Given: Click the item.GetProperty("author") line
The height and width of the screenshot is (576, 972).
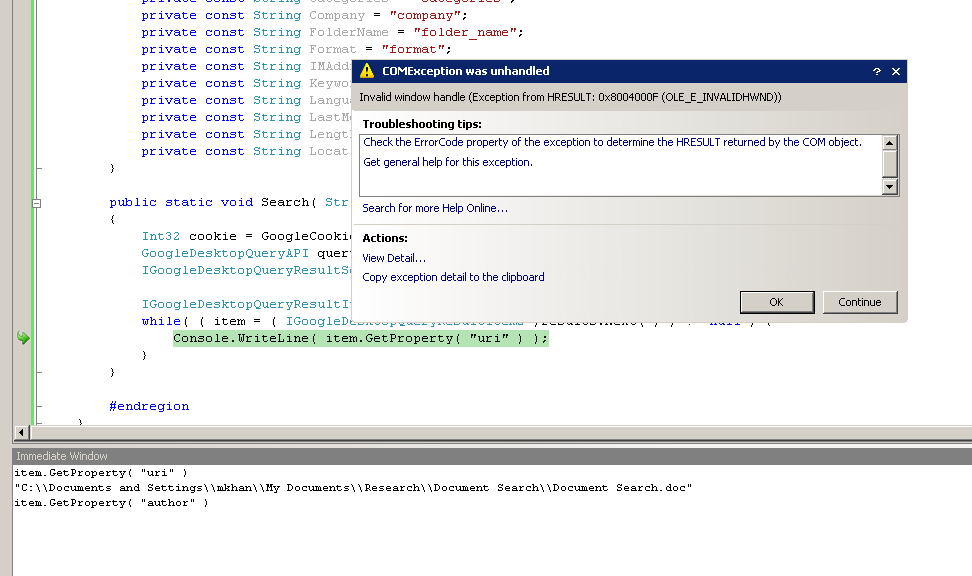Looking at the screenshot, I should (111, 503).
